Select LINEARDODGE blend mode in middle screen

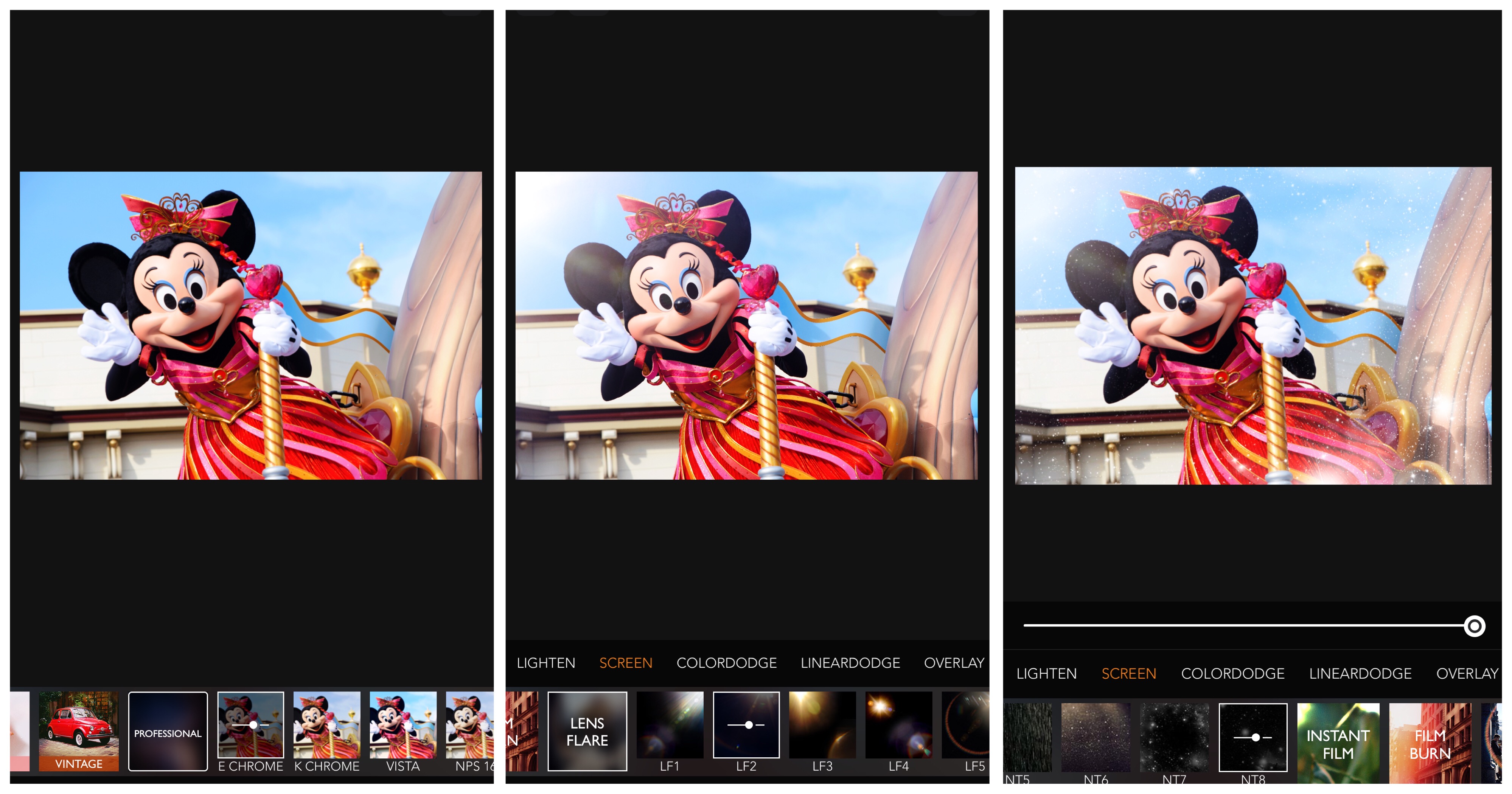(850, 662)
